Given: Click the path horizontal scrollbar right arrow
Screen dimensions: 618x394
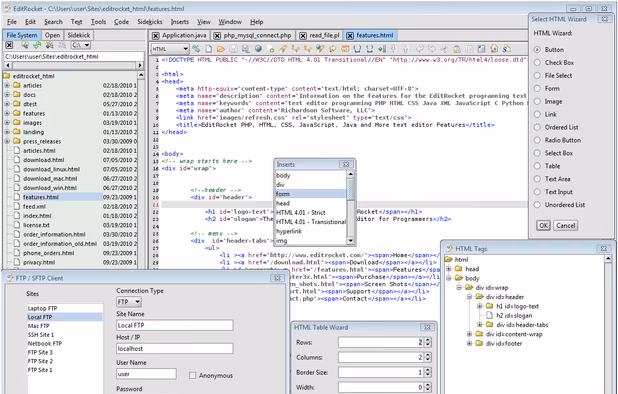Looking at the screenshot, I should click(x=140, y=65).
